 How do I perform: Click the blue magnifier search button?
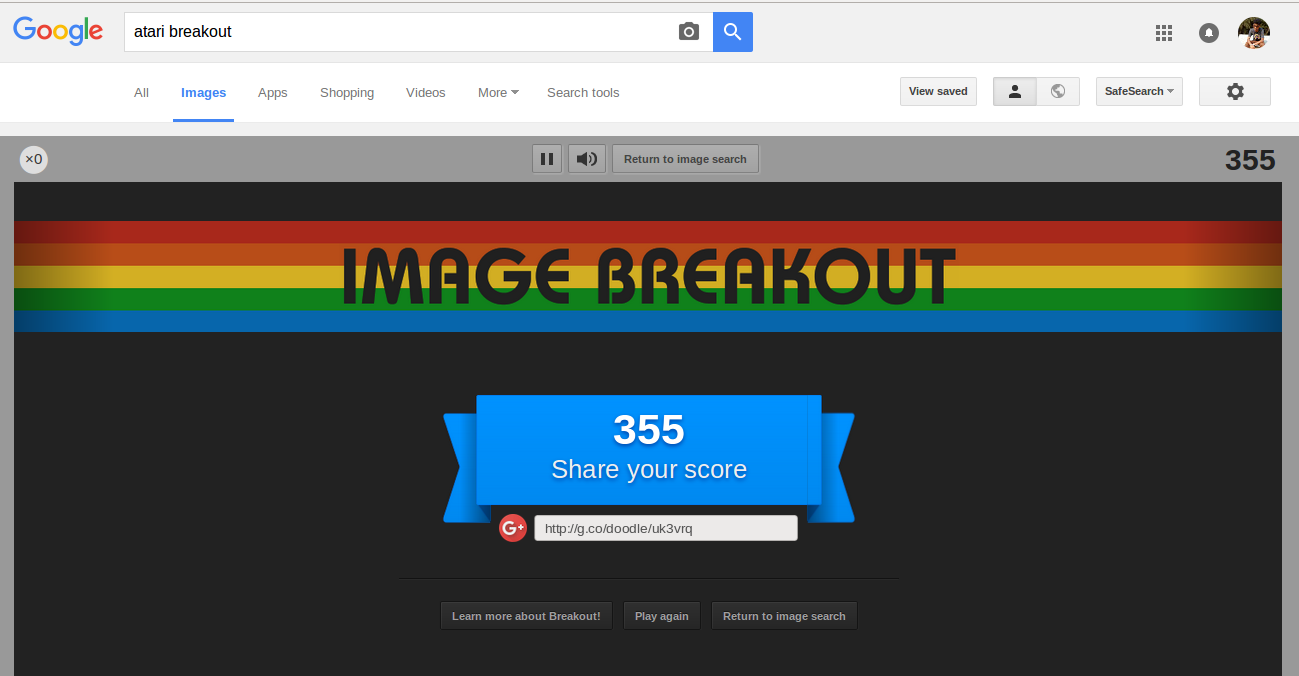tap(733, 32)
